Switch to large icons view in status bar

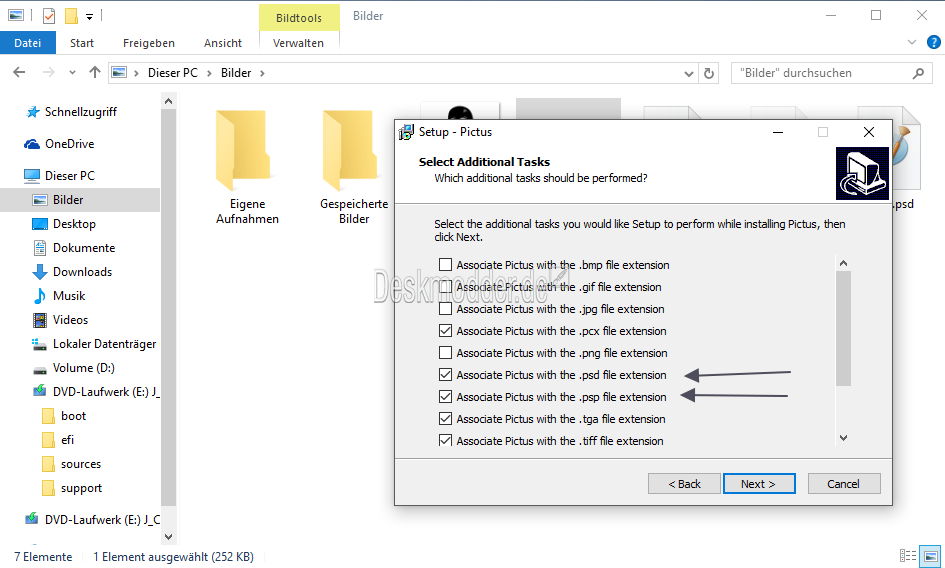click(931, 555)
